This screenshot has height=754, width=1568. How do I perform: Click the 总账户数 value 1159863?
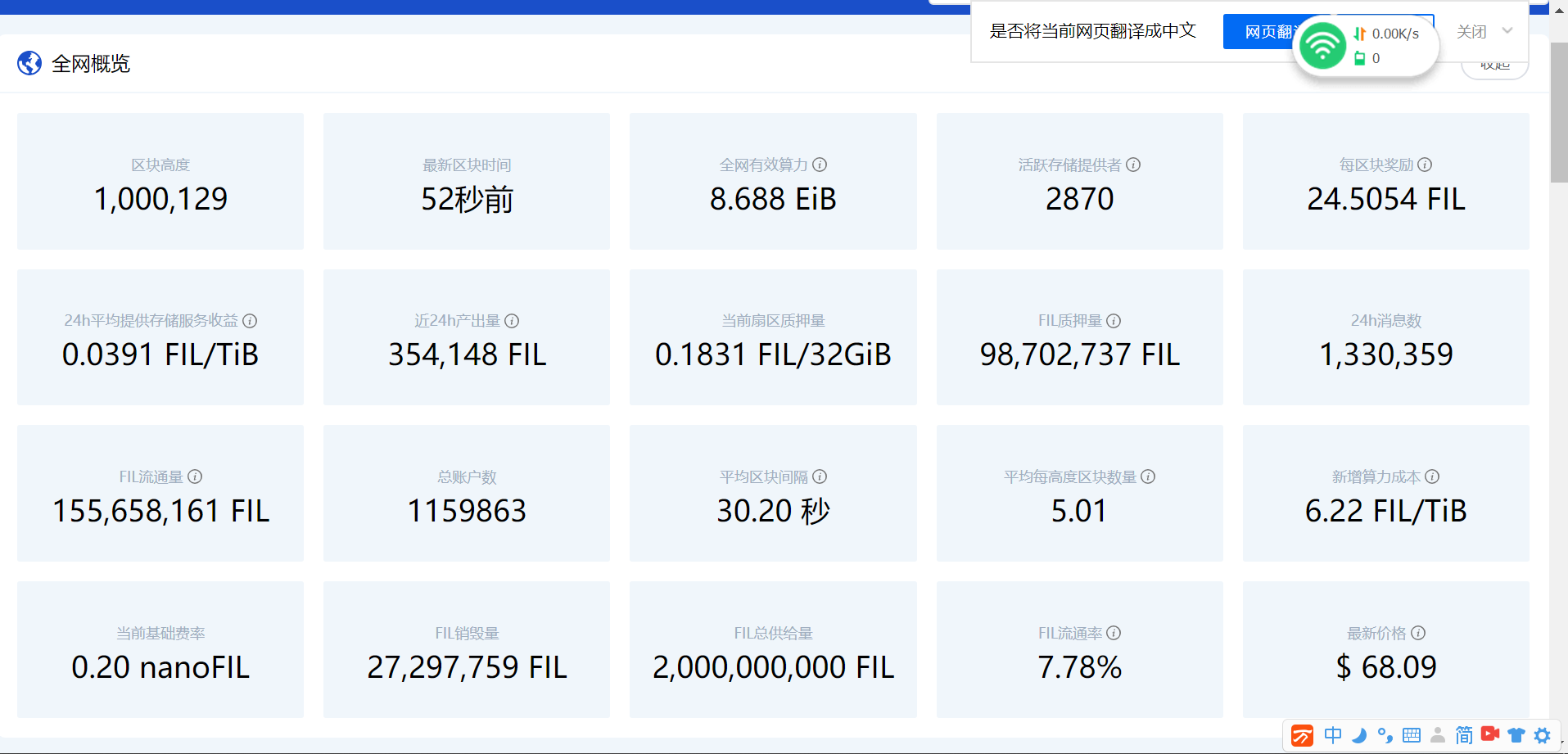tap(467, 511)
